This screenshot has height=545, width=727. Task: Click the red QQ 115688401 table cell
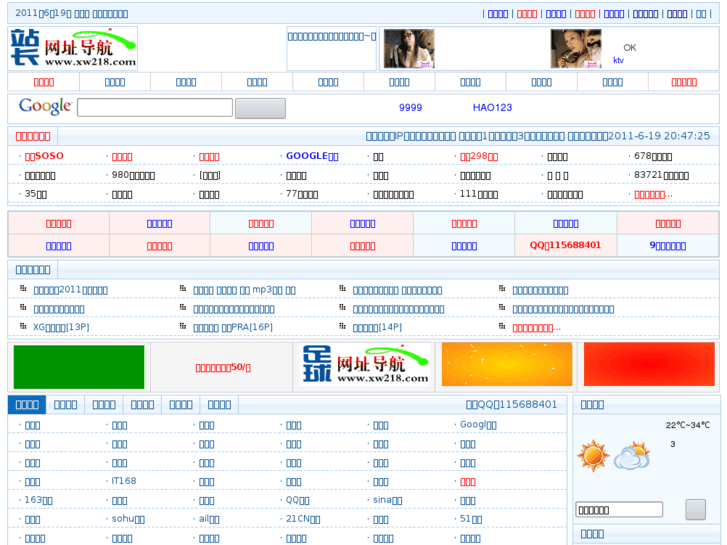pyautogui.click(x=565, y=245)
